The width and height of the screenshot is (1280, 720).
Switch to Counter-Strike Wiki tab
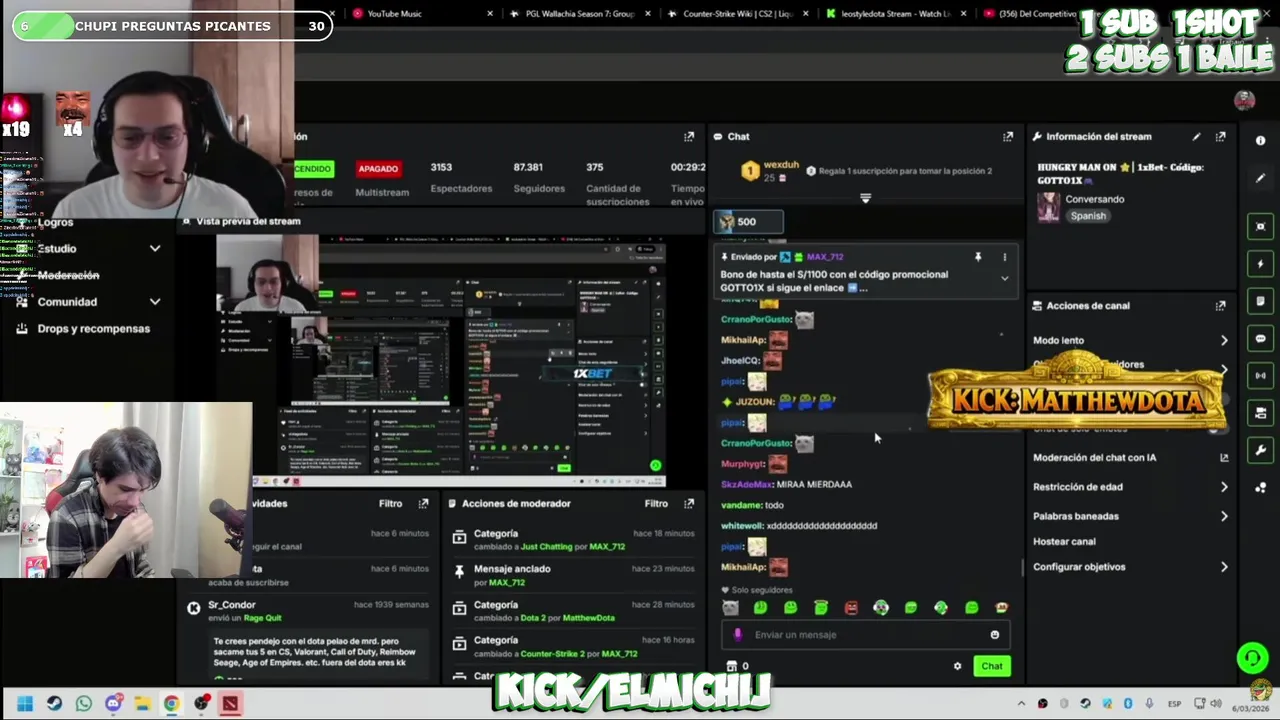pyautogui.click(x=737, y=14)
